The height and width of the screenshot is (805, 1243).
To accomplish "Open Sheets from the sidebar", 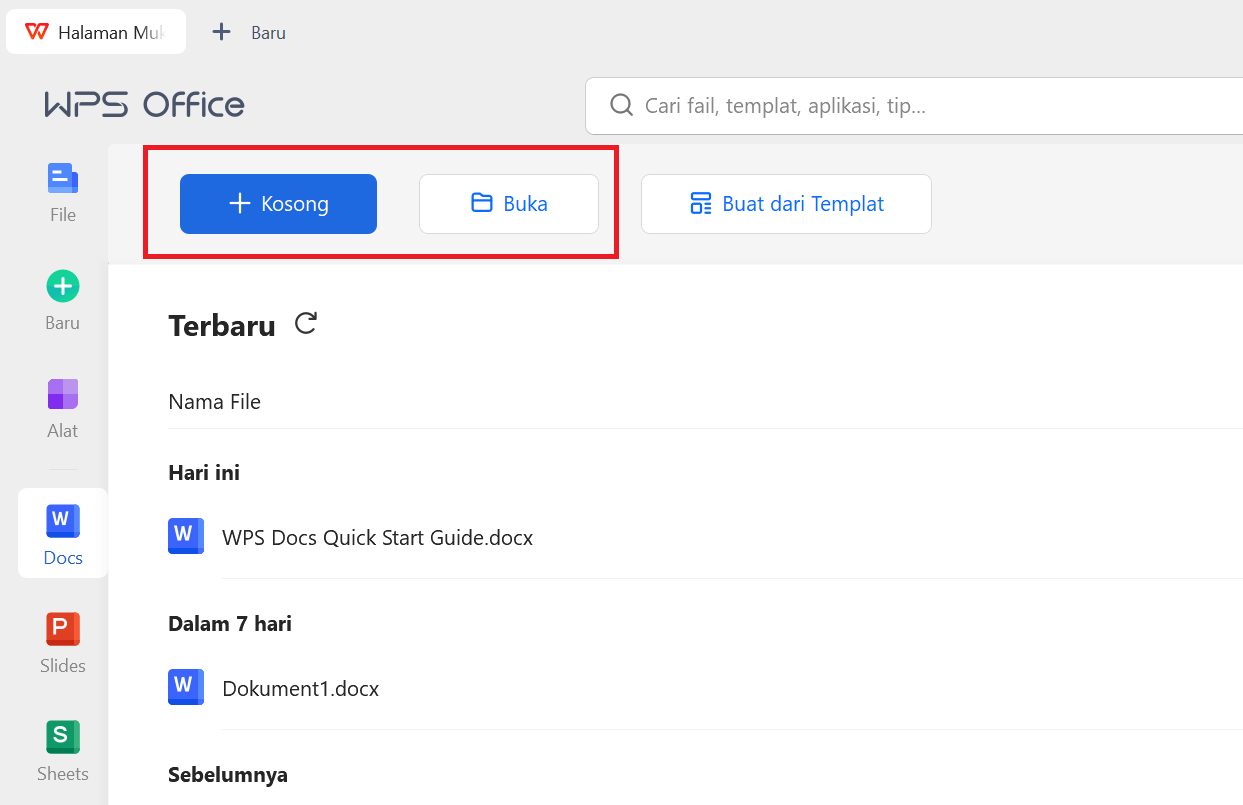I will click(x=62, y=749).
